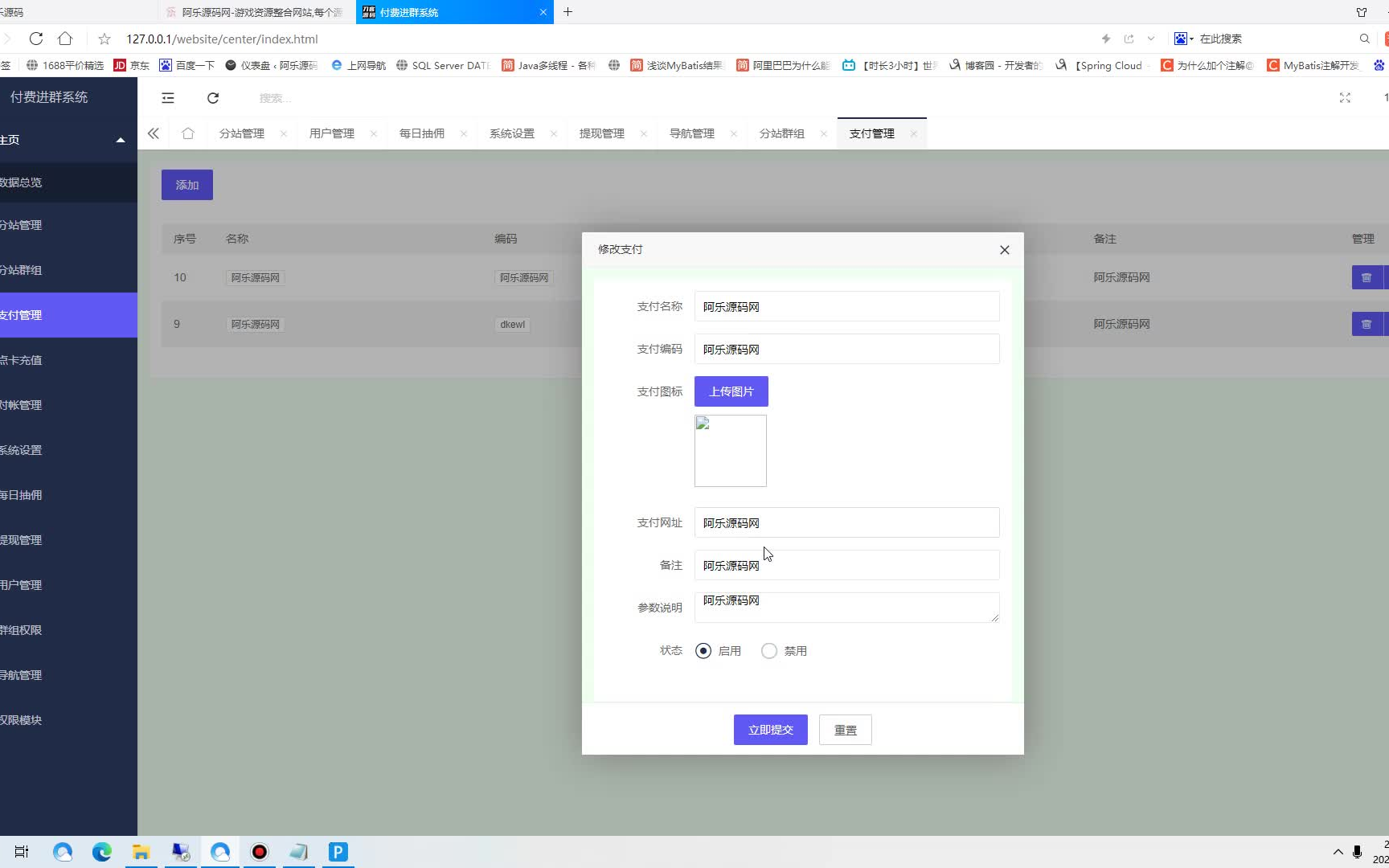Delete row 10 using the trash icon
1389x868 pixels.
[x=1366, y=278]
